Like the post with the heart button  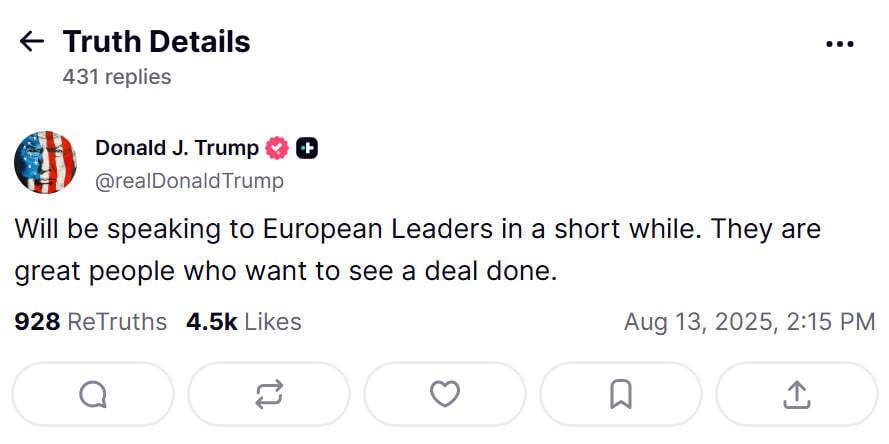click(444, 395)
